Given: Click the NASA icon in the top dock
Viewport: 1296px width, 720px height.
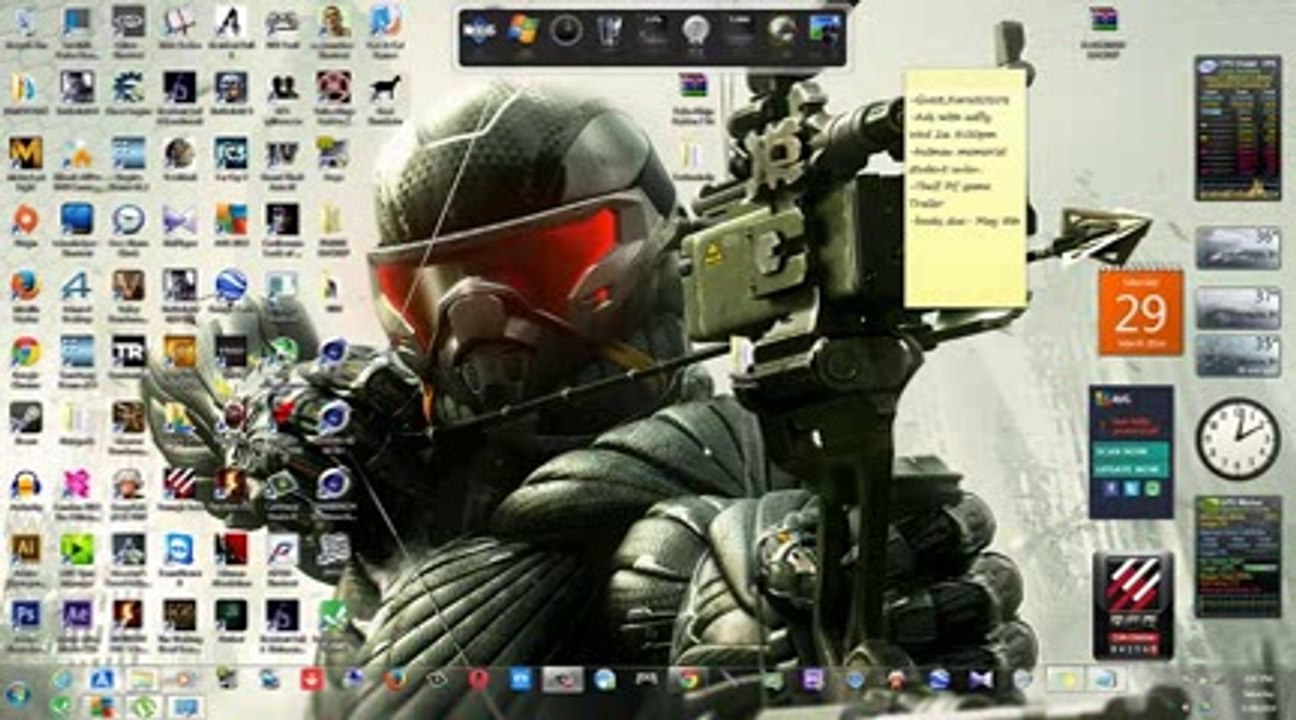Looking at the screenshot, I should pyautogui.click(x=480, y=31).
